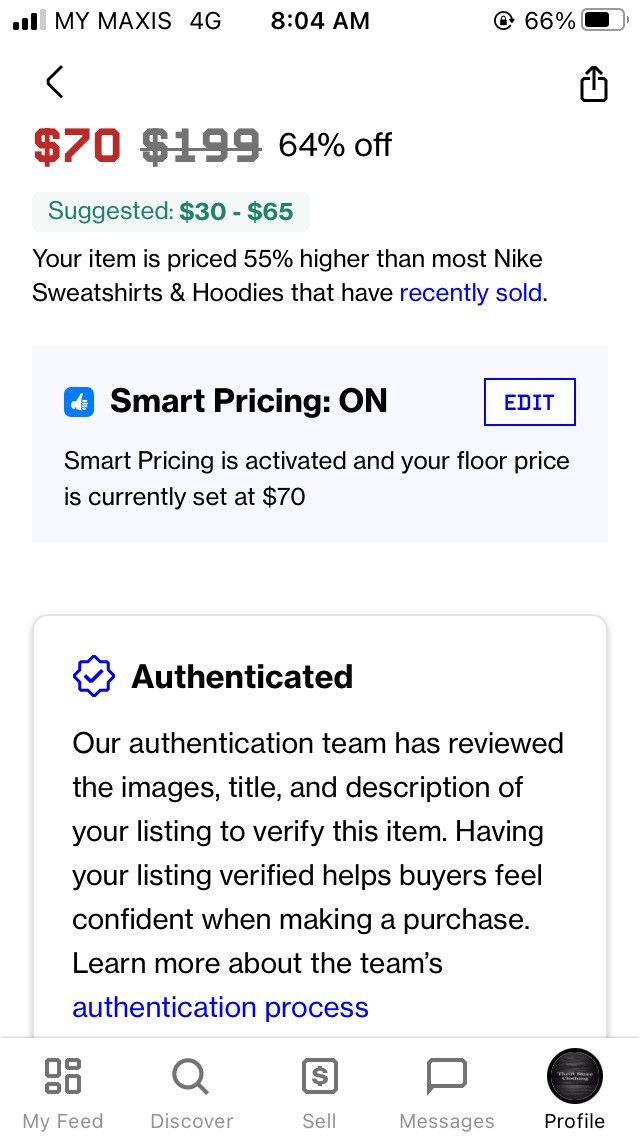Click the Authenticated badge icon
Image resolution: width=640 pixels, height=1136 pixels.
click(94, 676)
